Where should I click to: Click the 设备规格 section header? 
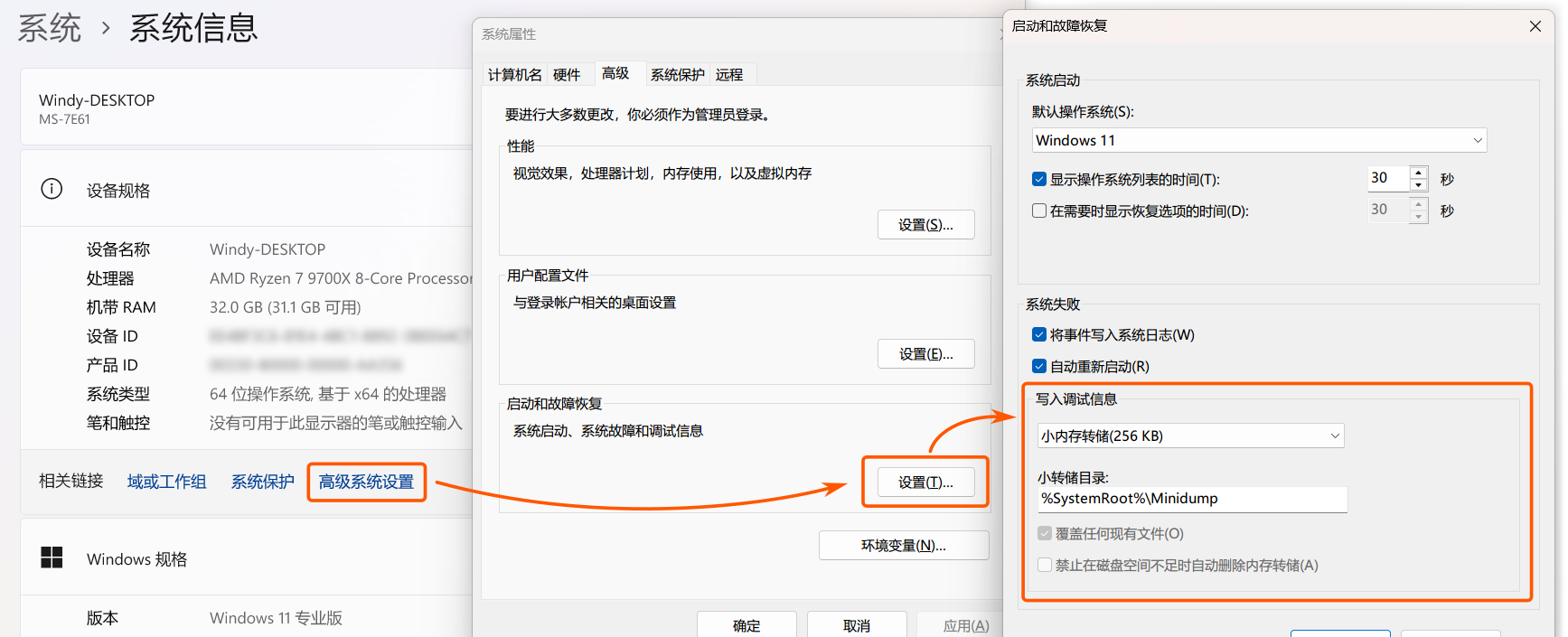pos(118,191)
